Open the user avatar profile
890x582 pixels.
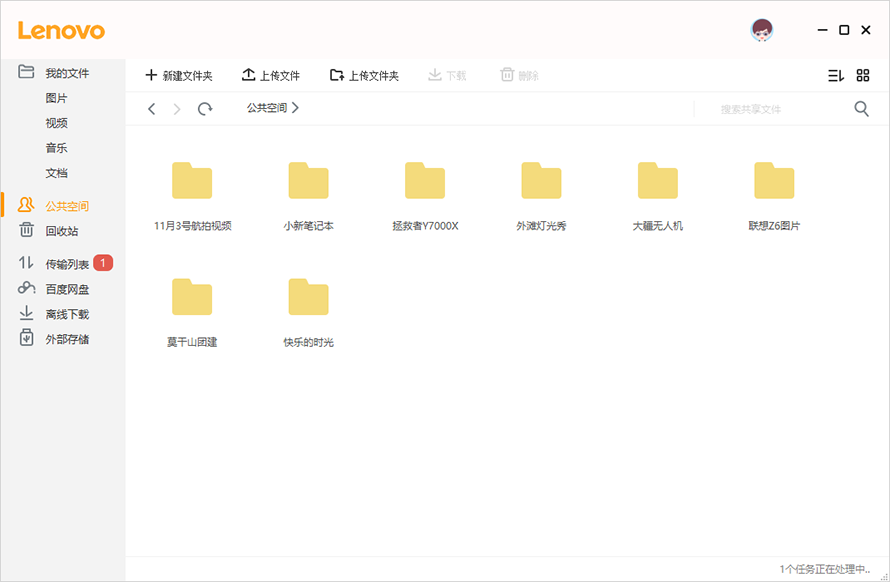(x=762, y=30)
